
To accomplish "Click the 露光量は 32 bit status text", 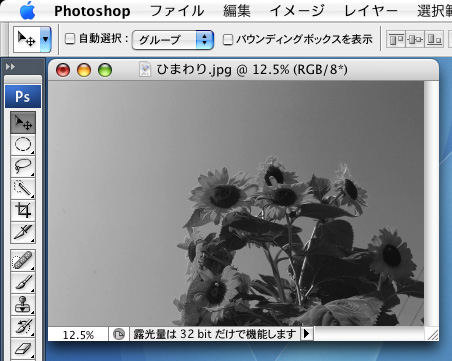I will pos(215,334).
